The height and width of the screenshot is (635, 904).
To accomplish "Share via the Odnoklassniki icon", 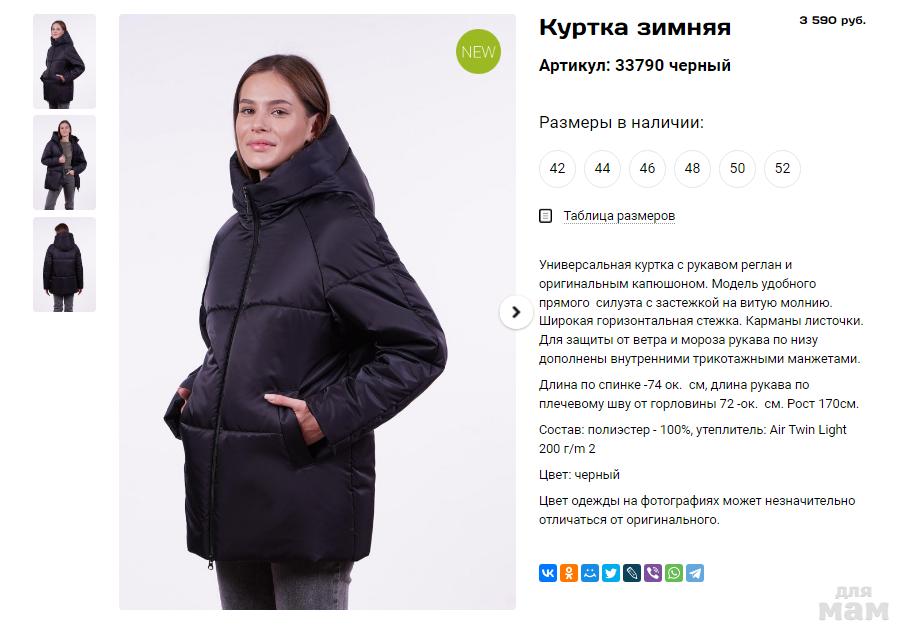I will [568, 573].
